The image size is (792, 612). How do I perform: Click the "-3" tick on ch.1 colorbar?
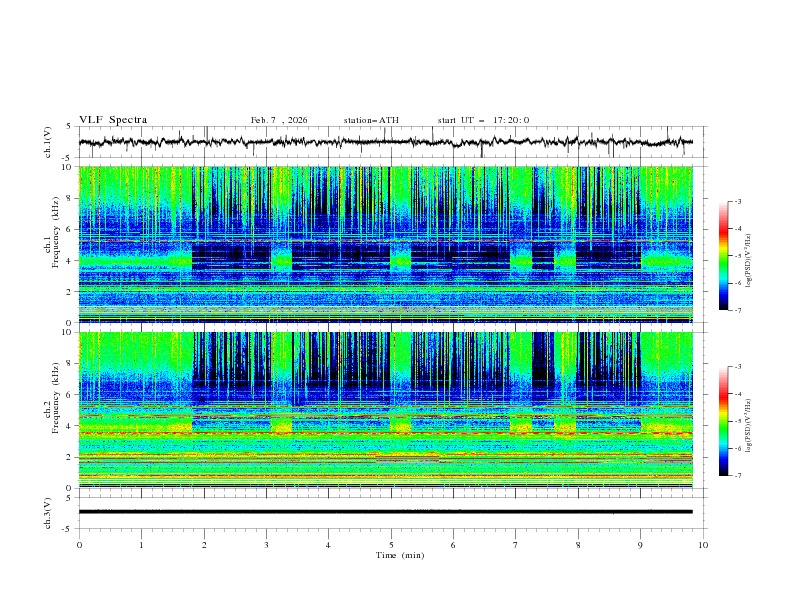pos(737,201)
